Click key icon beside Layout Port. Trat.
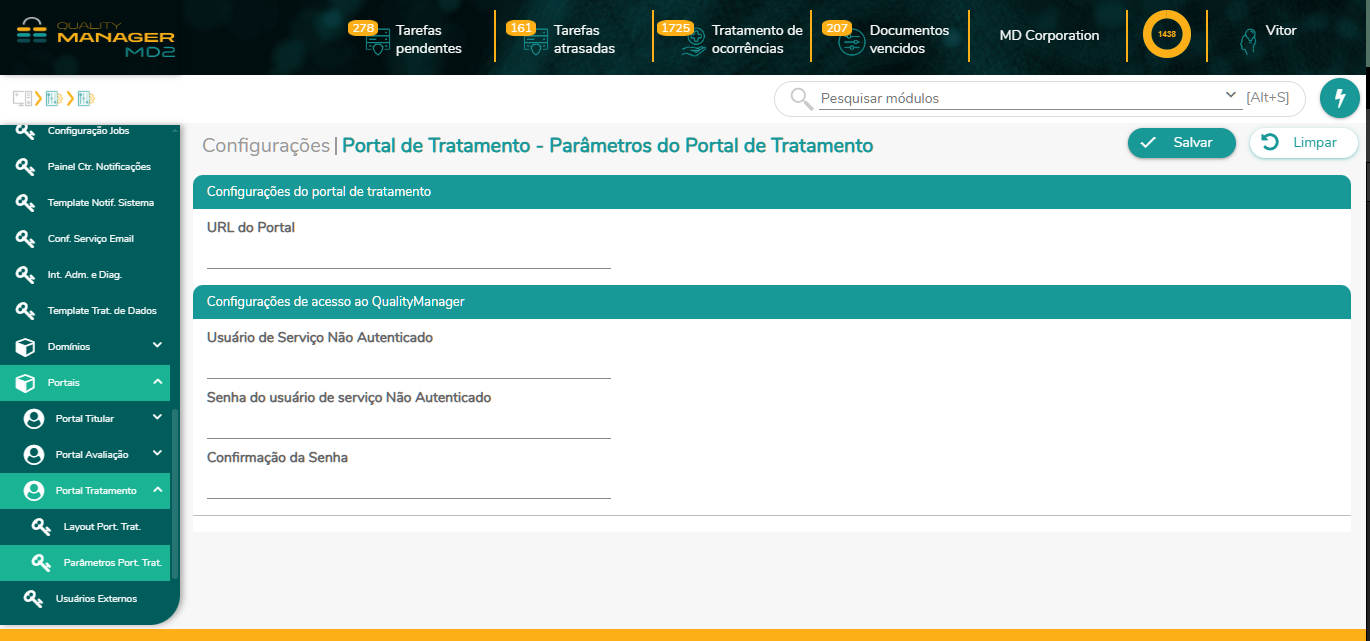 (42, 527)
